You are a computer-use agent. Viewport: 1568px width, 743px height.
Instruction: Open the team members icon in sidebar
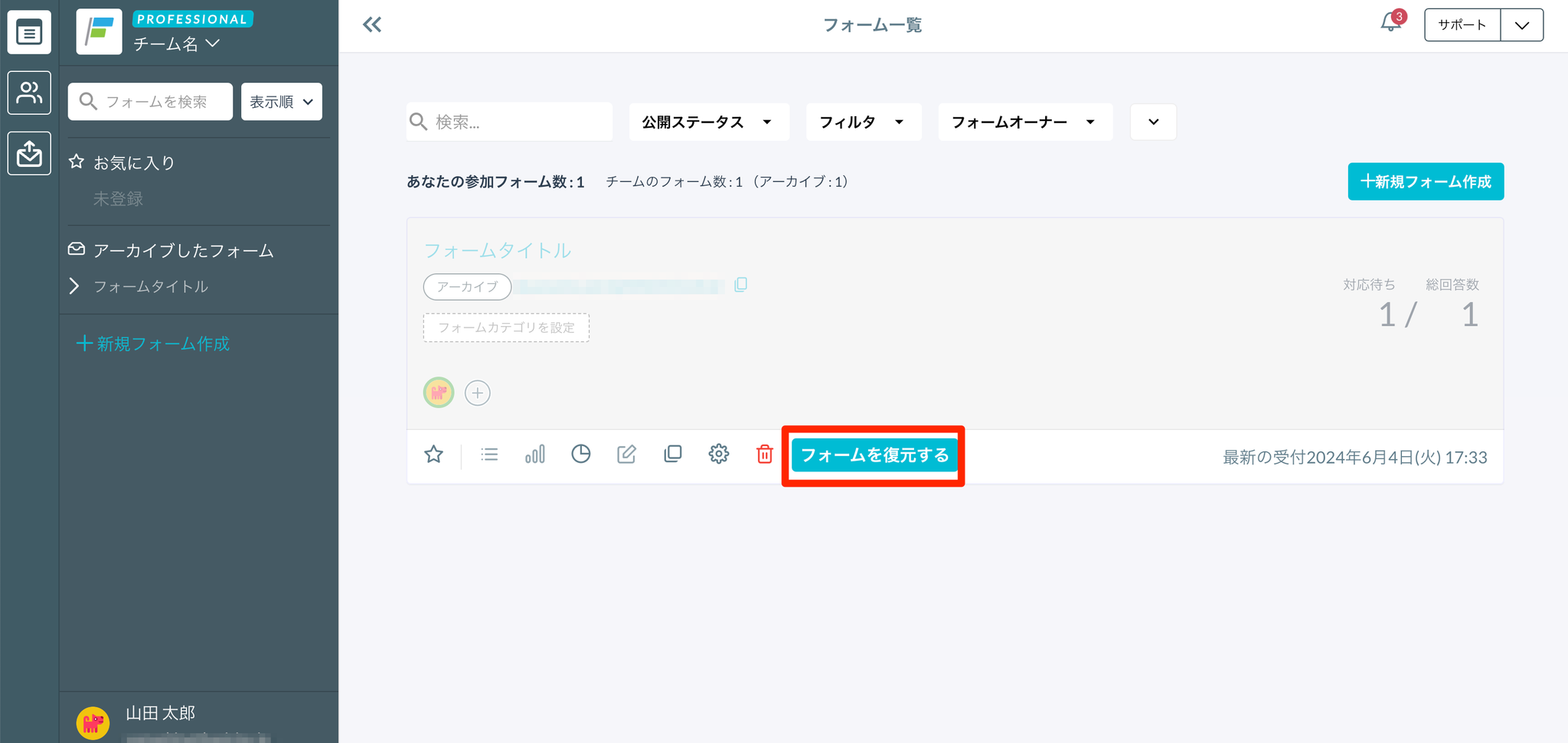29,93
